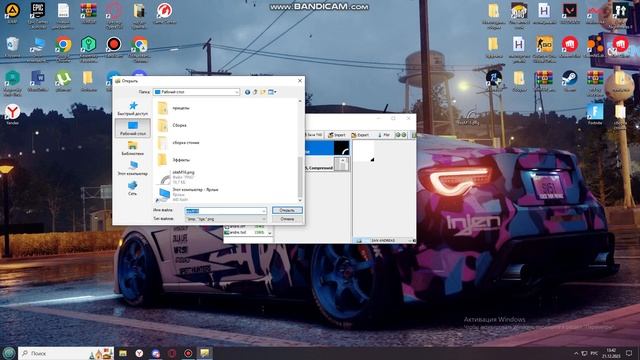Viewport: 640px width, 360px height.
Task: Open the WinRAR shortcut in the left icon group
Action: (x=89, y=13)
